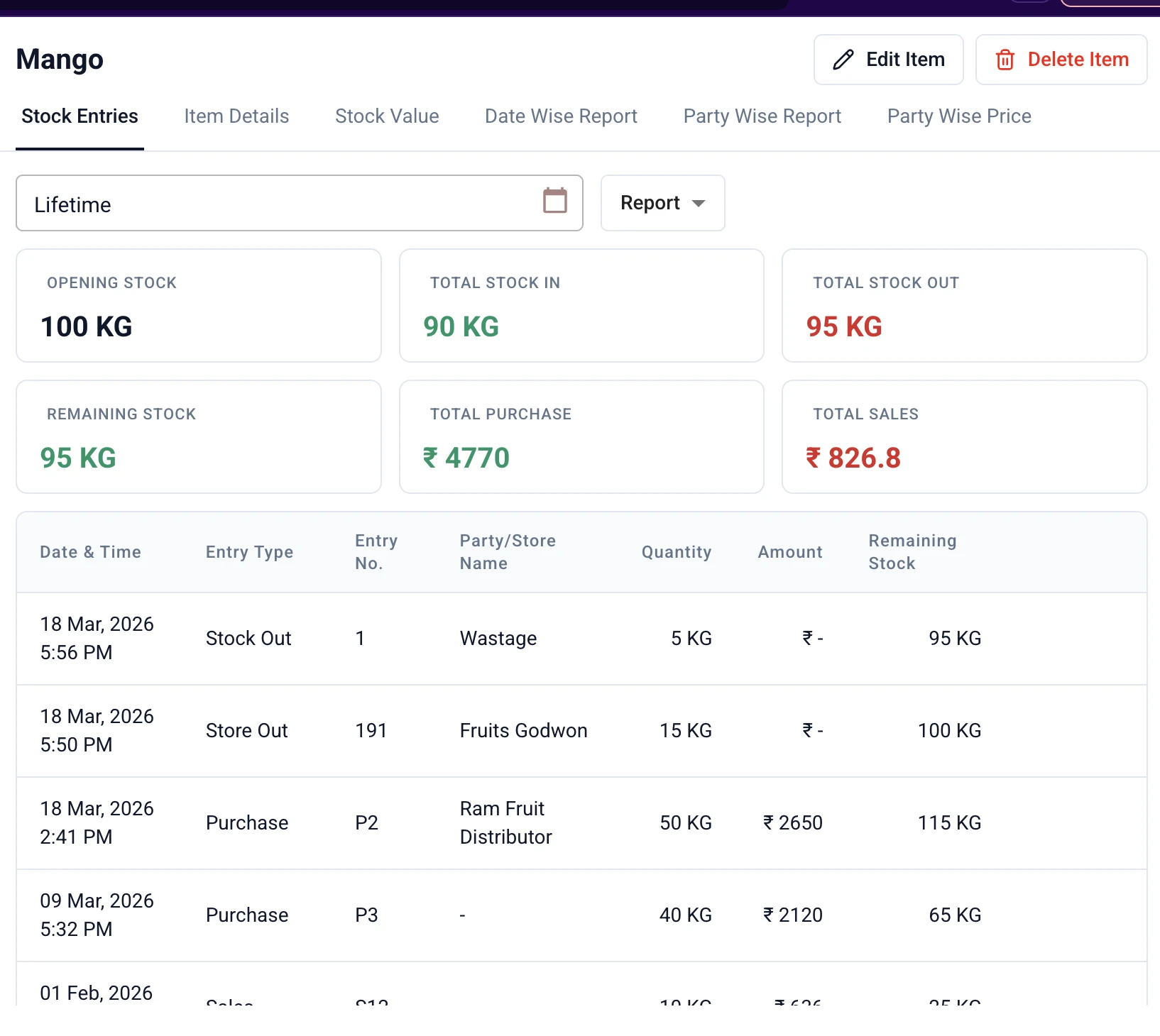Image resolution: width=1160 pixels, height=1036 pixels.
Task: View the Party Wise Price tab
Action: 959,116
